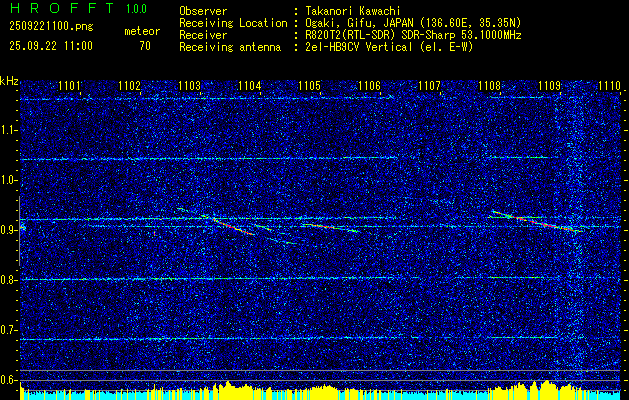The width and height of the screenshot is (629, 400).
Task: Click the 'Observer' field label
Action: (x=203, y=11)
